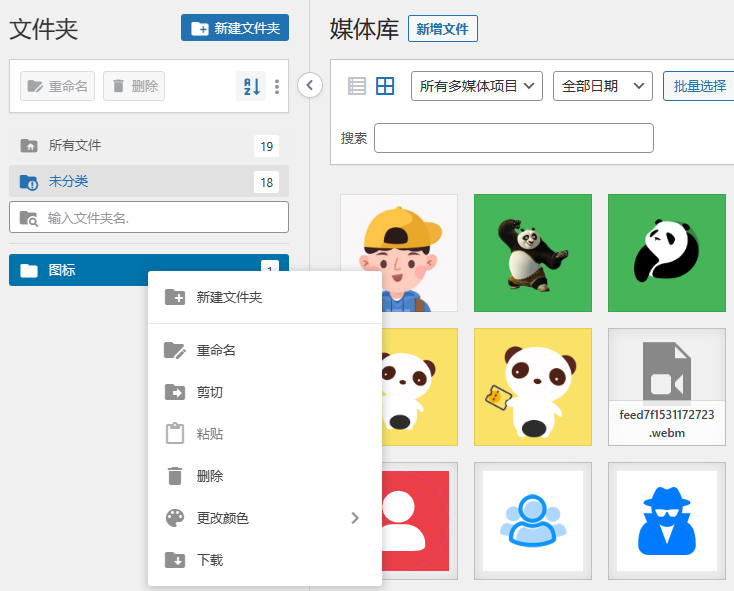
Task: Select the 所有文件 folder row
Action: point(149,146)
